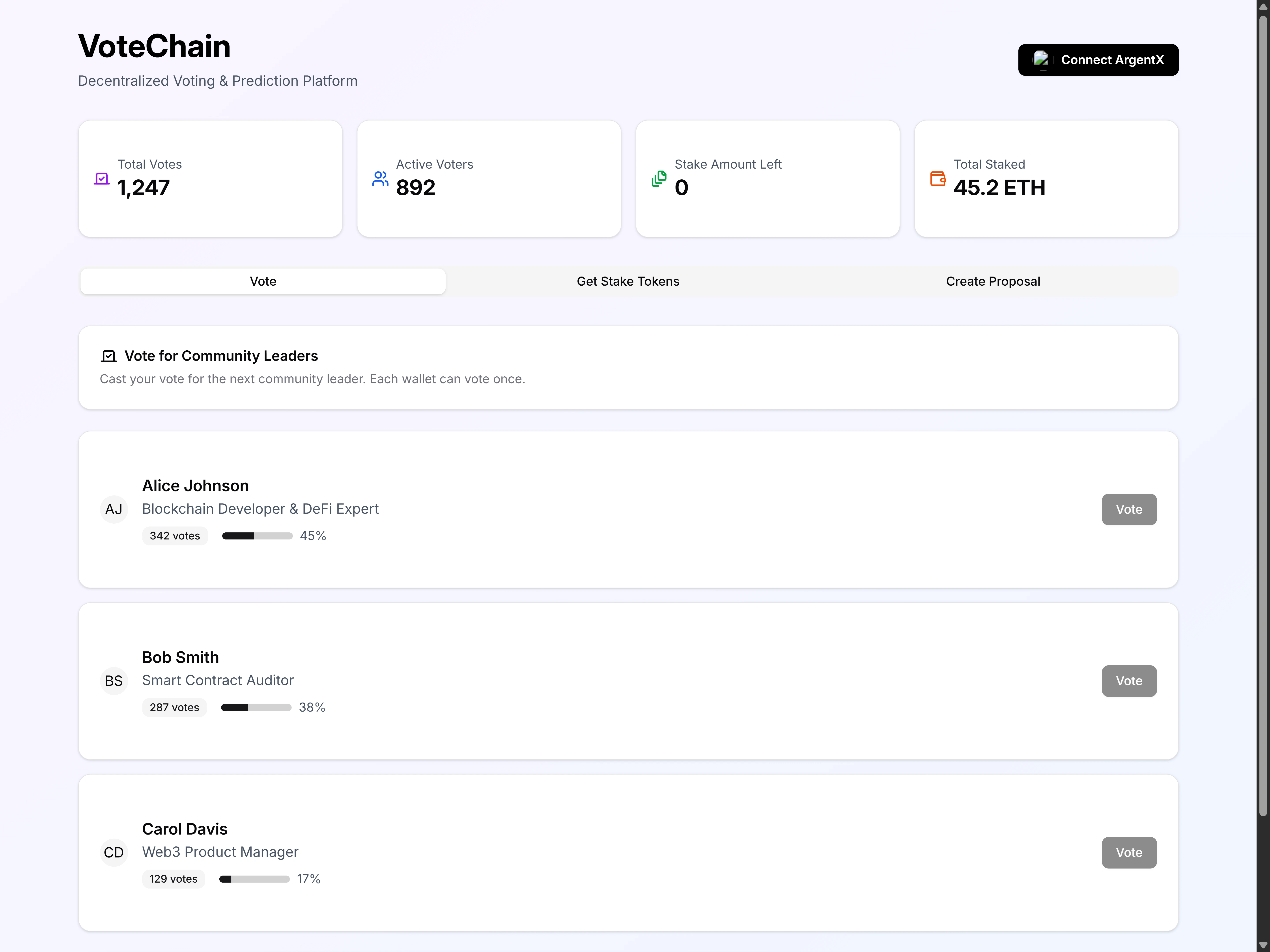Click the Active Voters people icon
1270x952 pixels.
tap(380, 179)
